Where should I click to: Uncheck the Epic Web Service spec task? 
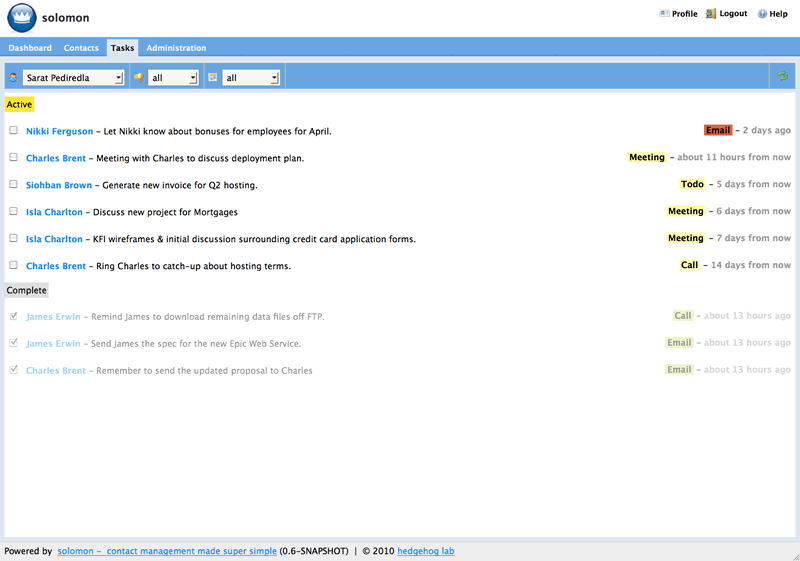(x=14, y=343)
